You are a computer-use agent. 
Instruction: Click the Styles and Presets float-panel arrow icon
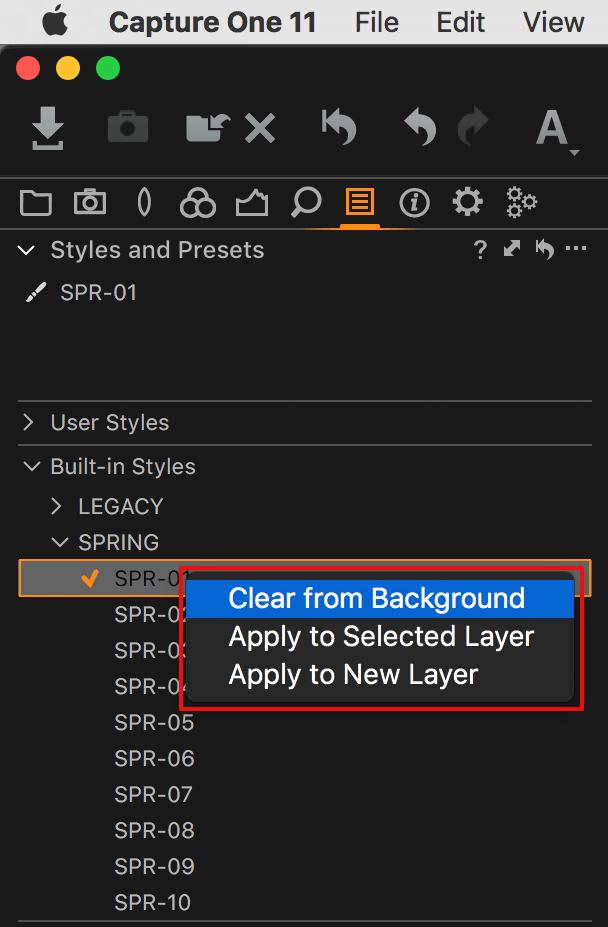point(512,249)
